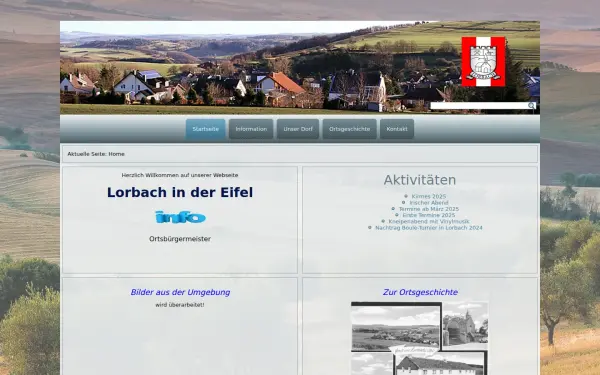600x375 pixels.
Task: Click the Ortsbürgermeister text
Action: point(180,239)
